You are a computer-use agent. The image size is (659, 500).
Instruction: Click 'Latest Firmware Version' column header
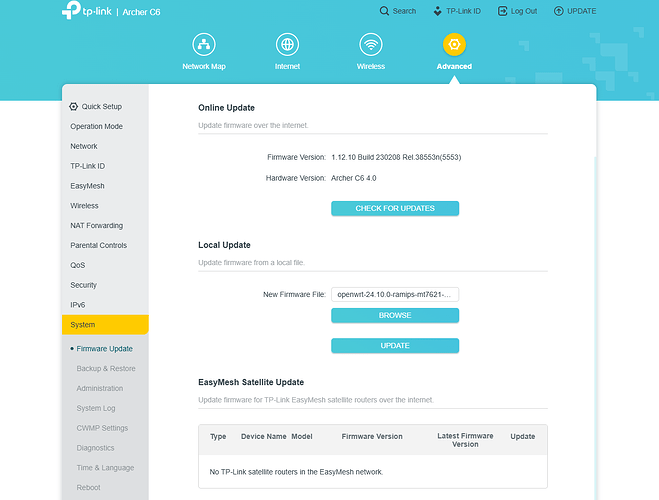[x=465, y=440]
